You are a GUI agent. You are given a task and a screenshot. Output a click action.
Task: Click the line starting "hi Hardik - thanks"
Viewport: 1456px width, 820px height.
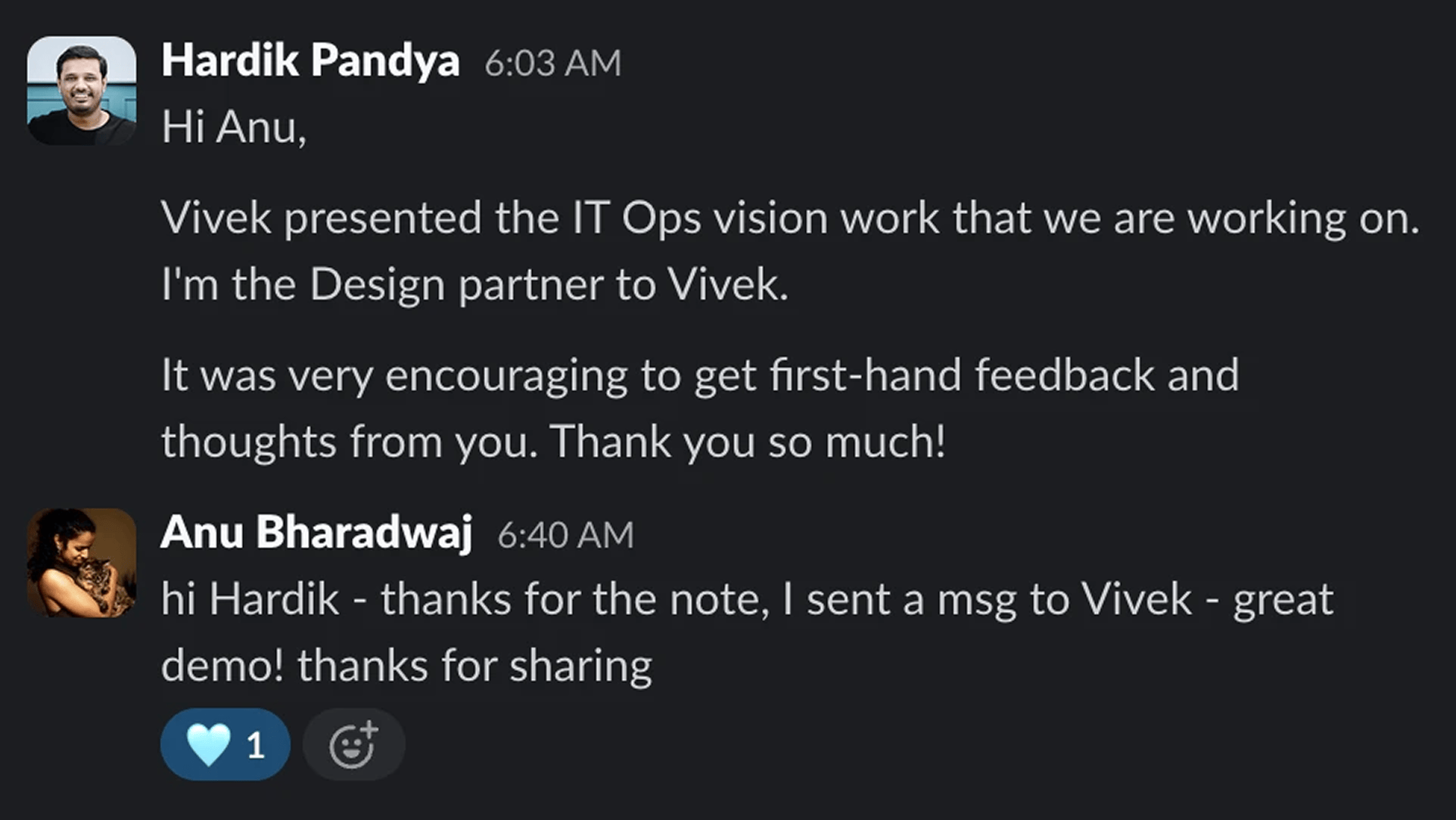pos(746,599)
